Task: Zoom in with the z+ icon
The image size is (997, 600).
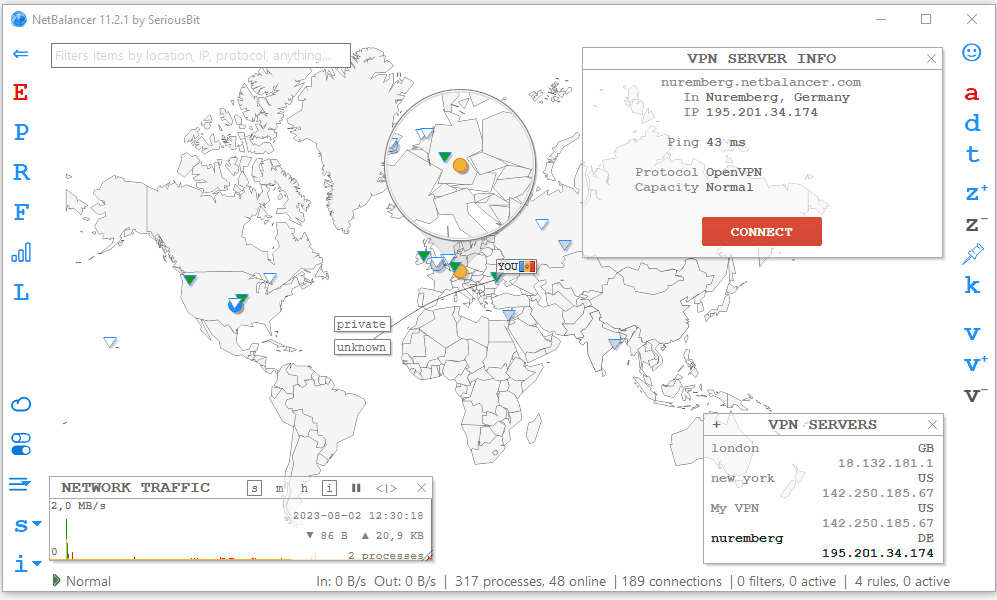Action: click(x=976, y=193)
